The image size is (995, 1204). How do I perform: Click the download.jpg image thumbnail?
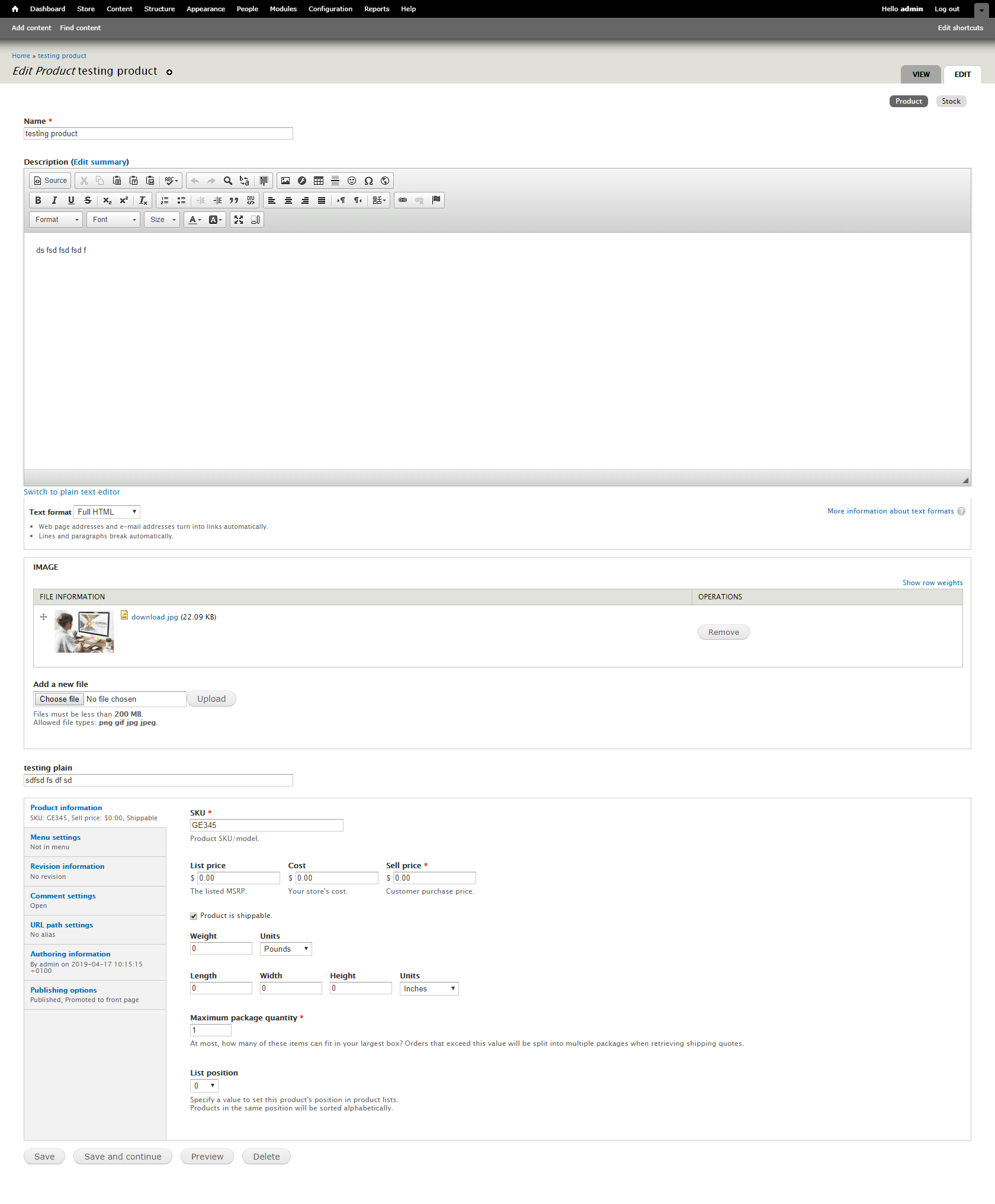[83, 631]
